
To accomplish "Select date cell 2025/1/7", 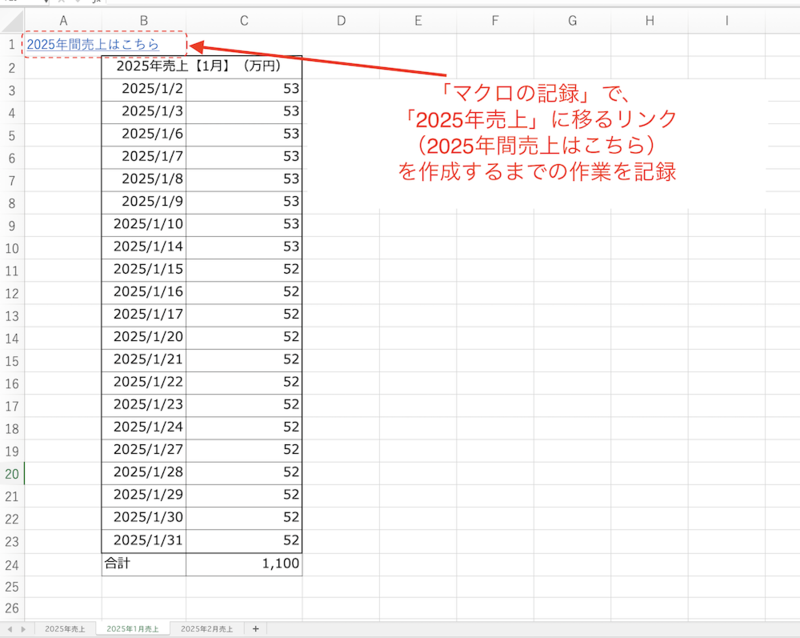I will [144, 157].
